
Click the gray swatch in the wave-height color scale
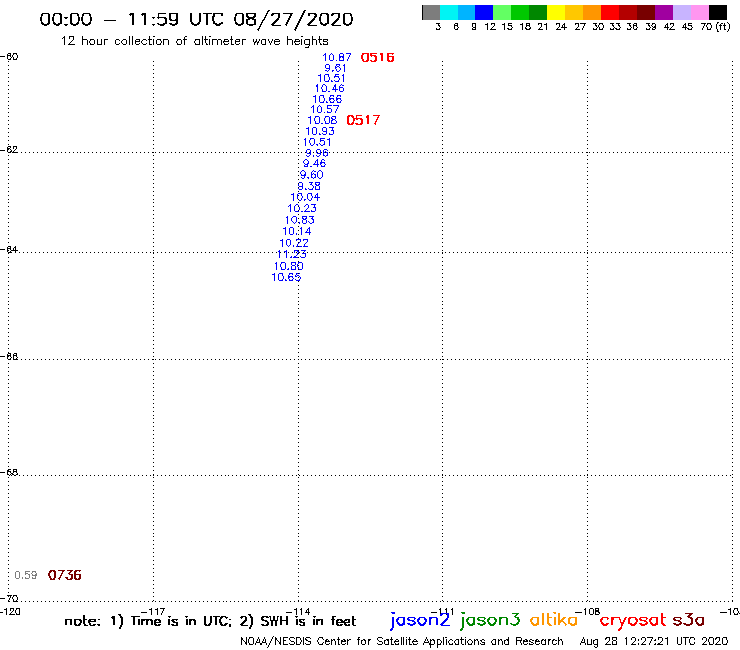pyautogui.click(x=431, y=12)
